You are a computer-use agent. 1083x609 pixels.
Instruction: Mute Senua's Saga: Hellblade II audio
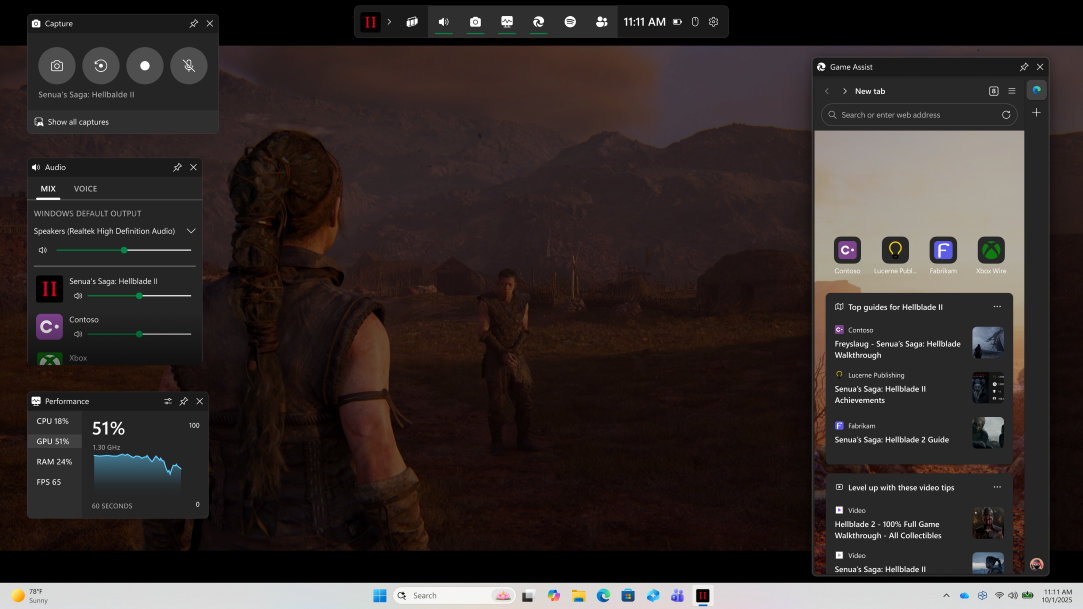click(x=78, y=296)
